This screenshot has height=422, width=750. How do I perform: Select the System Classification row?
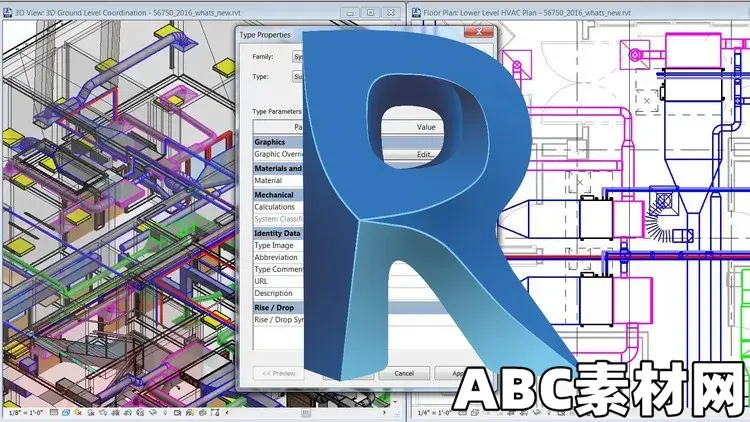278,219
